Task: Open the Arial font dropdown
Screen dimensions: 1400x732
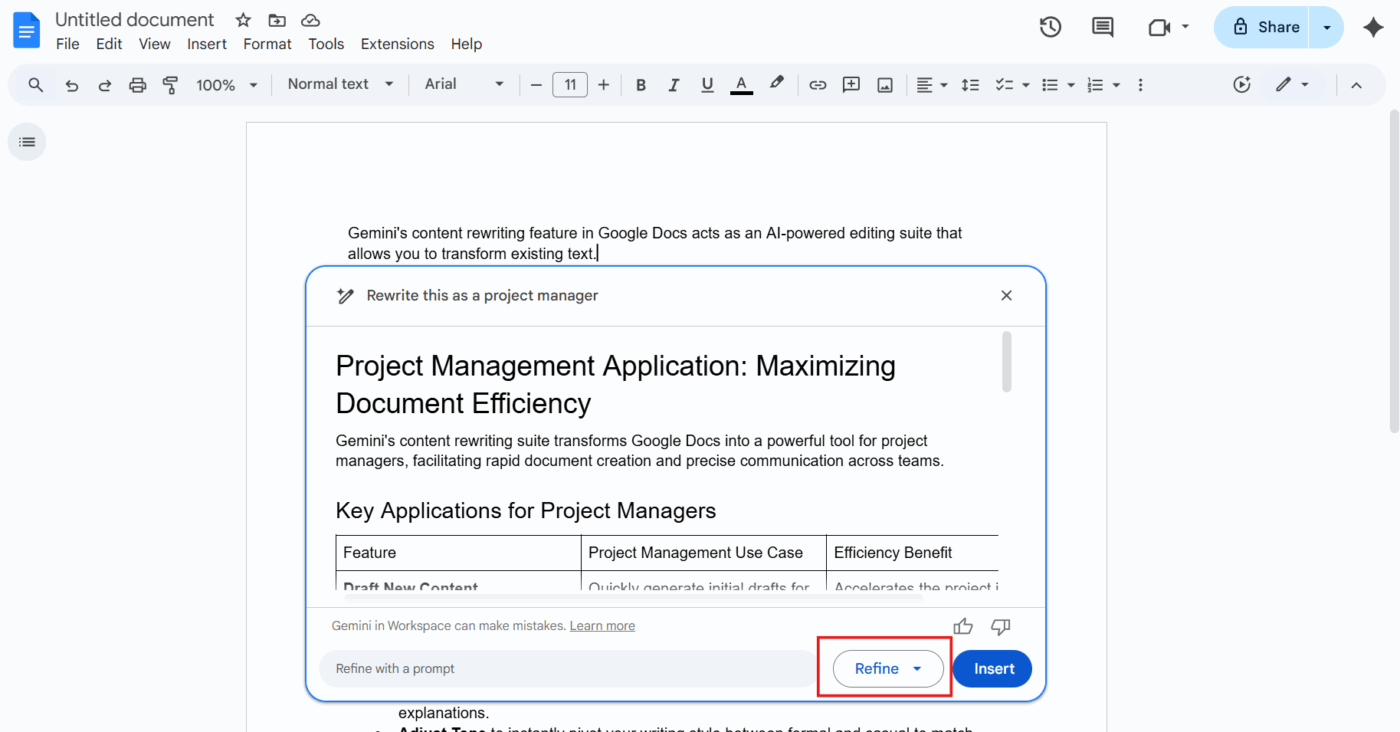Action: coord(464,85)
